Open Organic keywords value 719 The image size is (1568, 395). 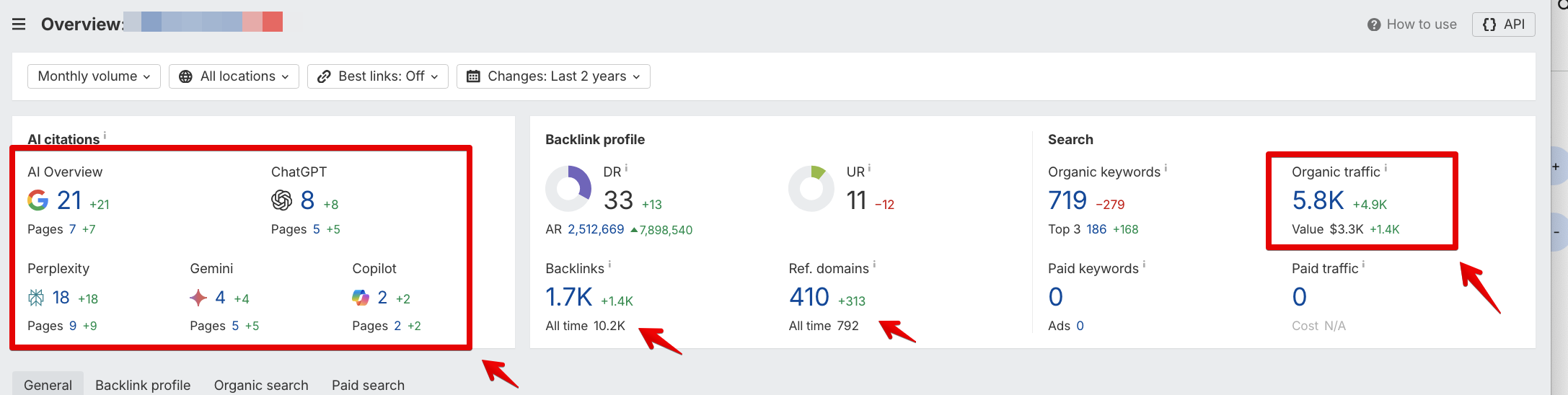point(1067,200)
